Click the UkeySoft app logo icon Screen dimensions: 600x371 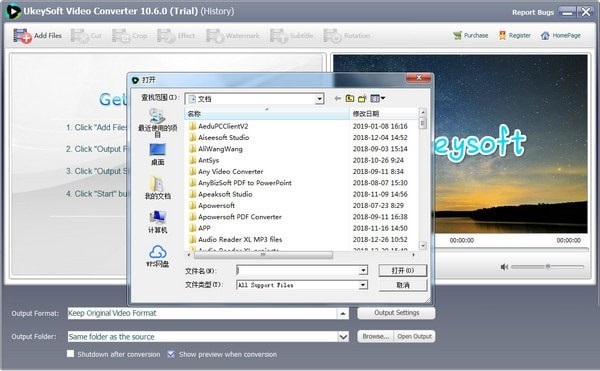point(13,11)
